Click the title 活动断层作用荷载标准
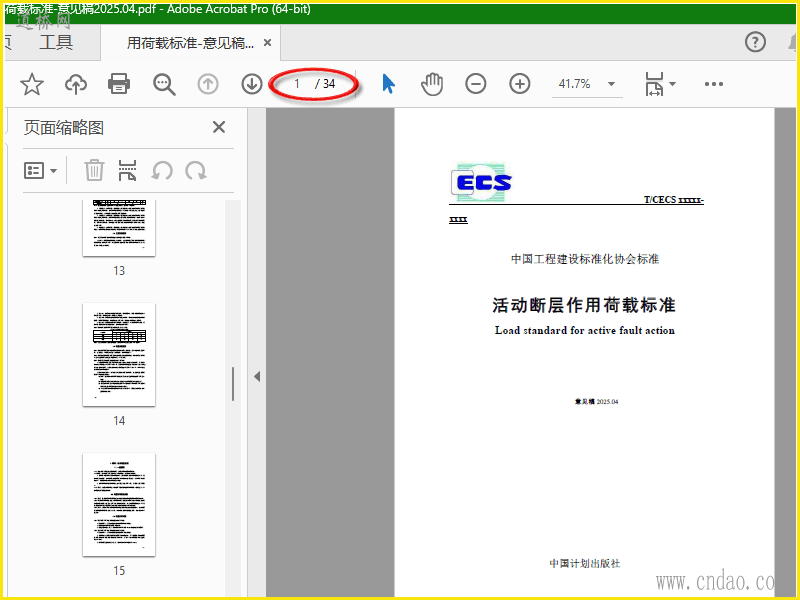 point(584,305)
